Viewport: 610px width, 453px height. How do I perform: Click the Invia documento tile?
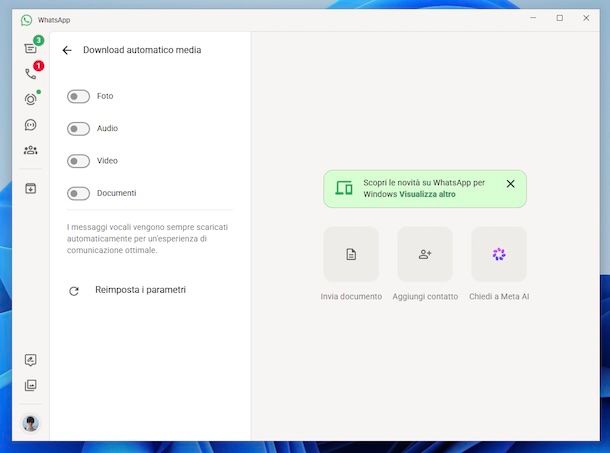pyautogui.click(x=351, y=254)
